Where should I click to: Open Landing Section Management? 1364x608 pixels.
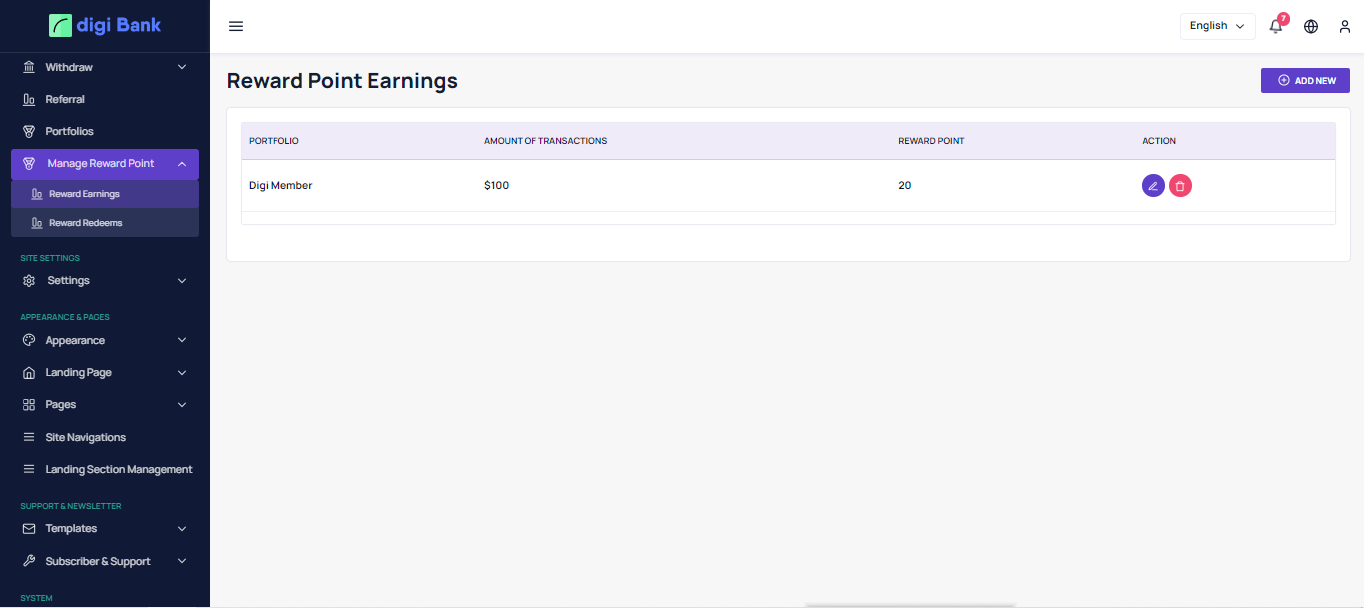(118, 470)
